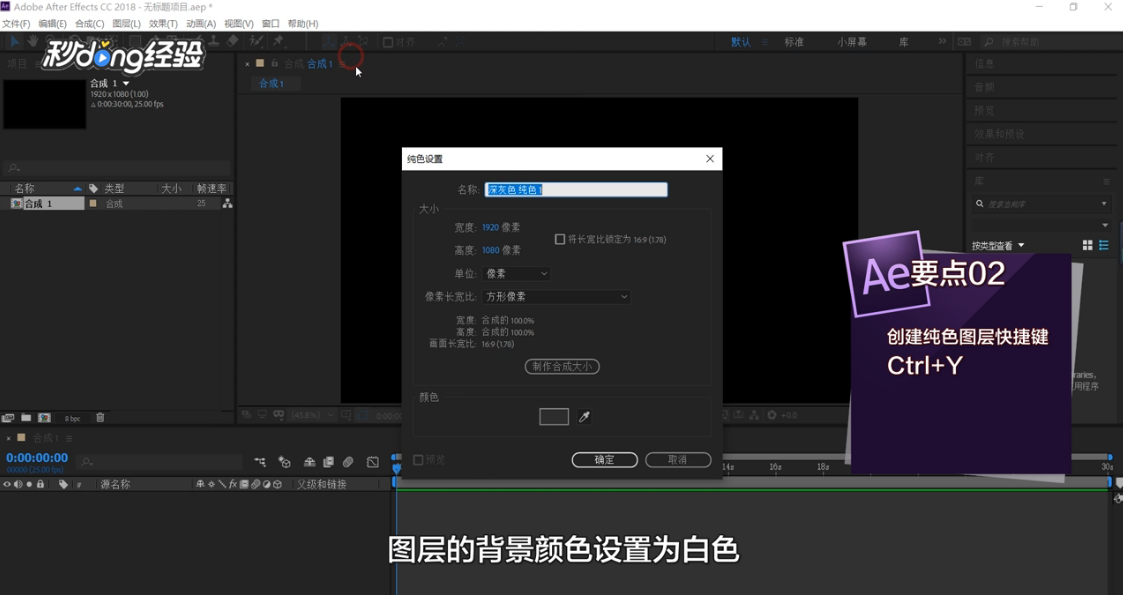
Task: Click the height value 1080
Action: [490, 250]
